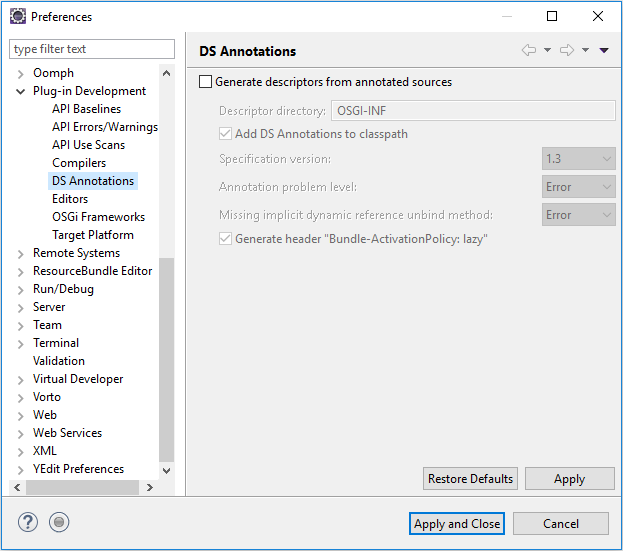
Task: Open Target Platform preferences
Action: tap(93, 235)
